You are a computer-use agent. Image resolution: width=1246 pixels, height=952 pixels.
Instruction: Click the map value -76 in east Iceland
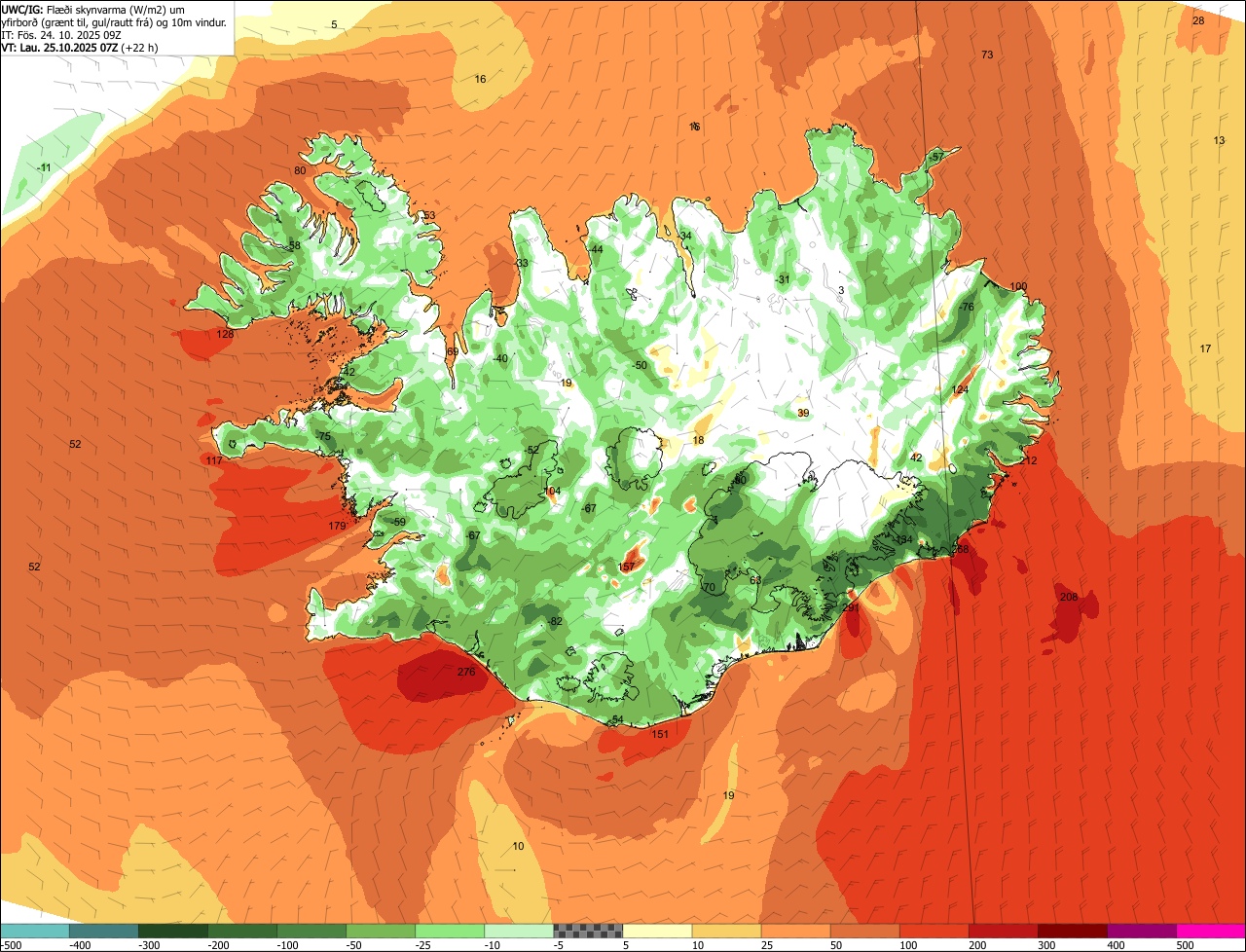click(966, 308)
